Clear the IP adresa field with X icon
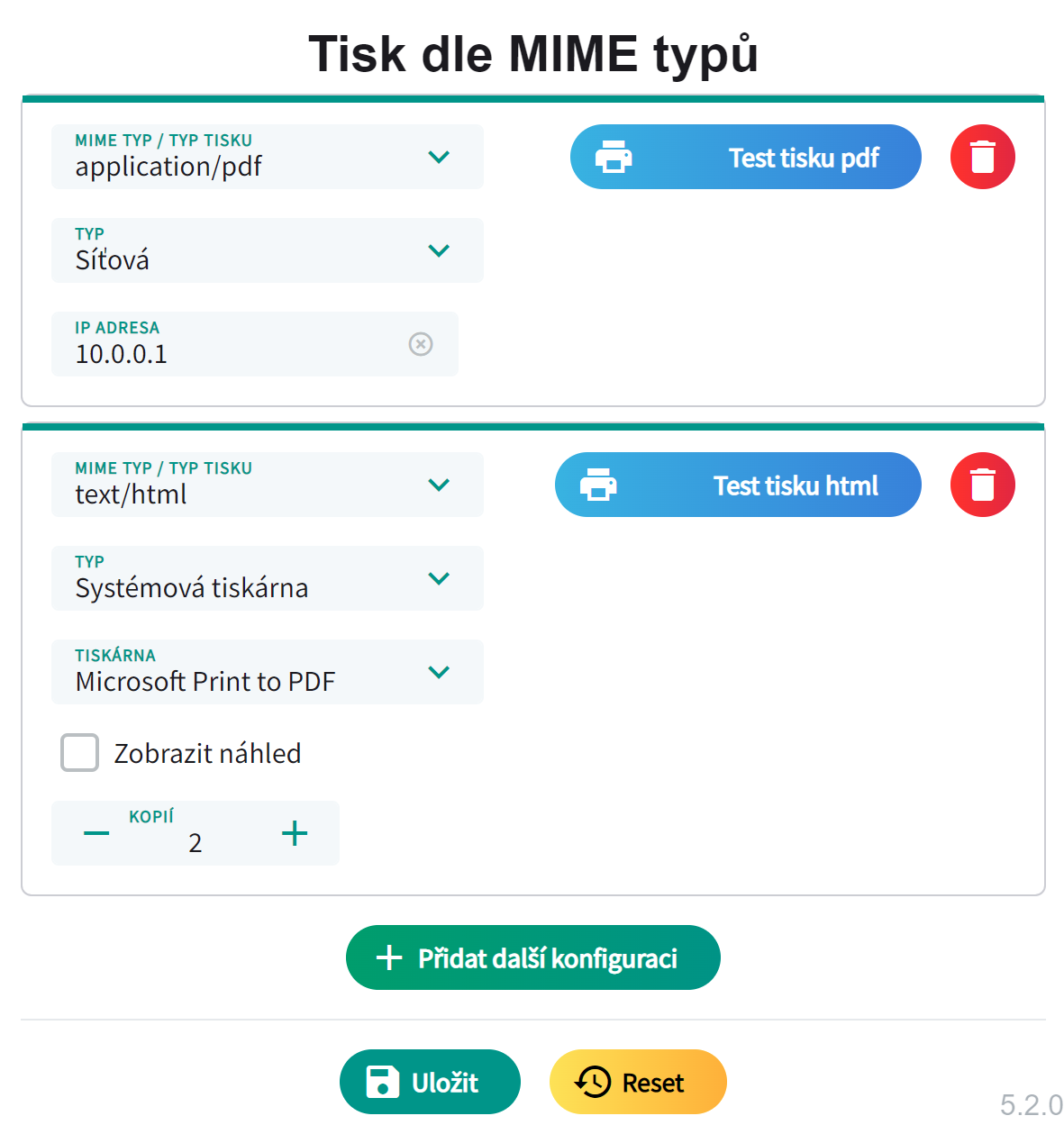Image resolution: width=1064 pixels, height=1134 pixels. [421, 344]
